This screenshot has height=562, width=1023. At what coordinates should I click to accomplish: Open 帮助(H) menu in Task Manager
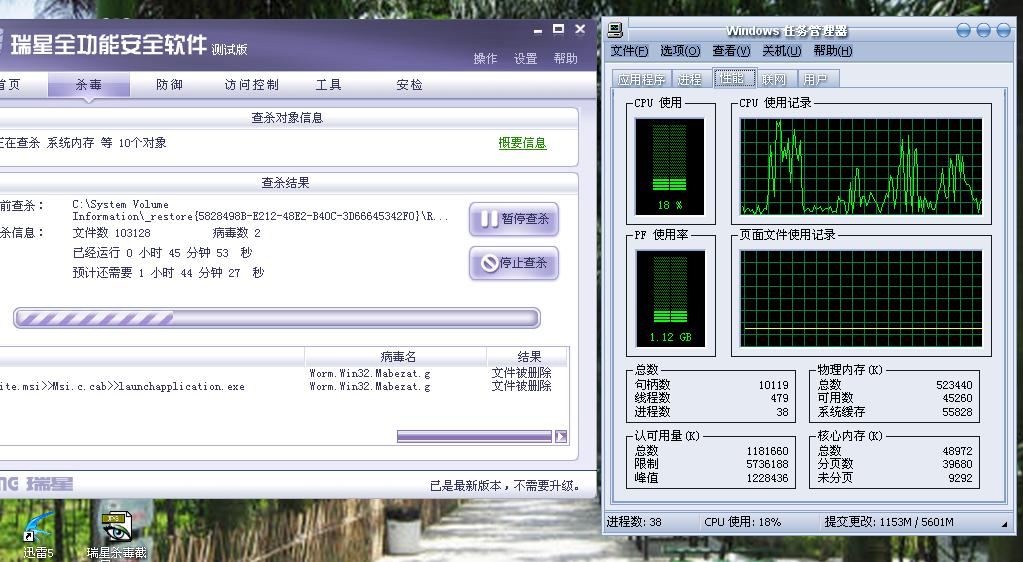[832, 51]
